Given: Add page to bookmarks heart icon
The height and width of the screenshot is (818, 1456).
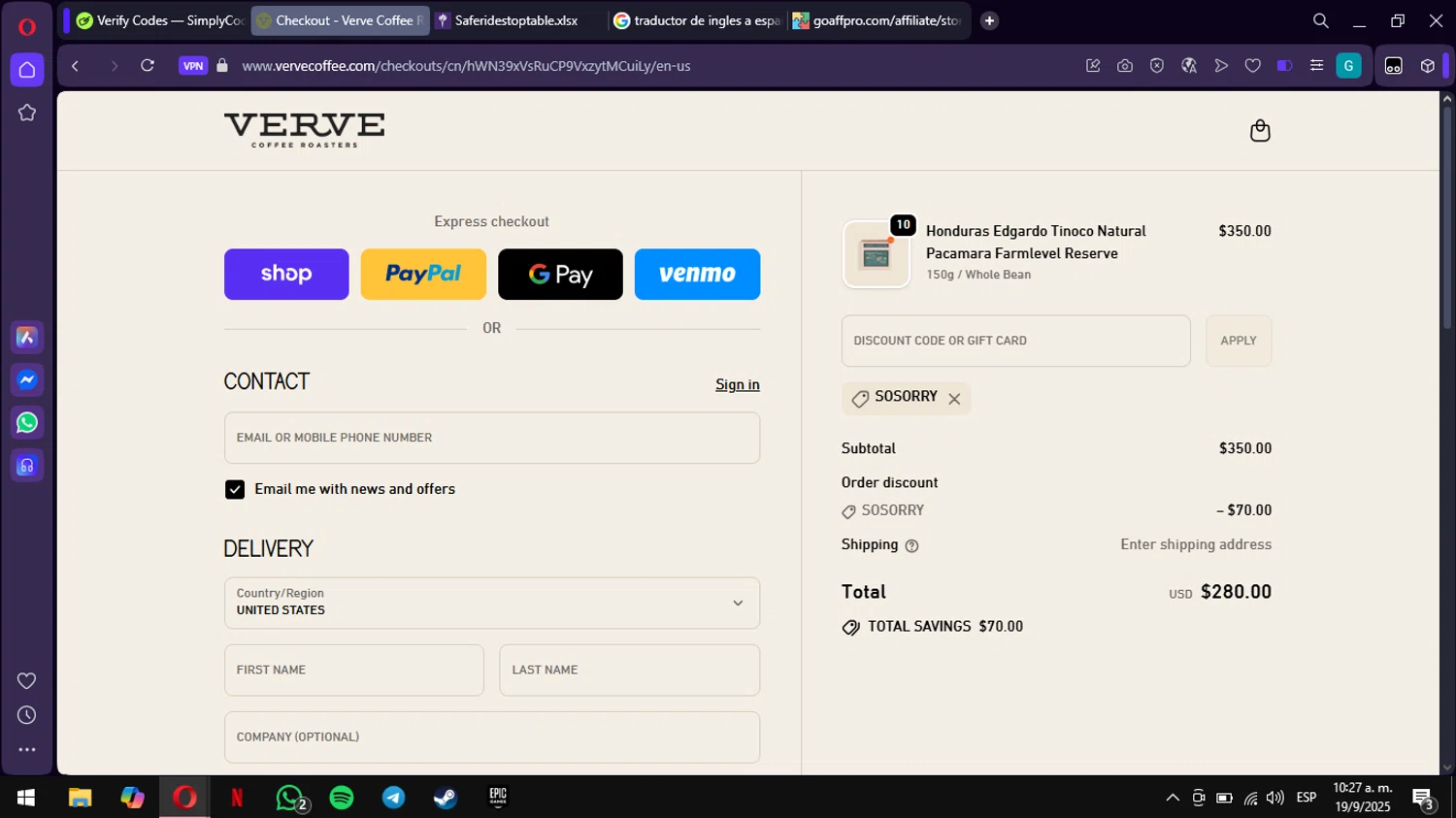Looking at the screenshot, I should pyautogui.click(x=1253, y=66).
